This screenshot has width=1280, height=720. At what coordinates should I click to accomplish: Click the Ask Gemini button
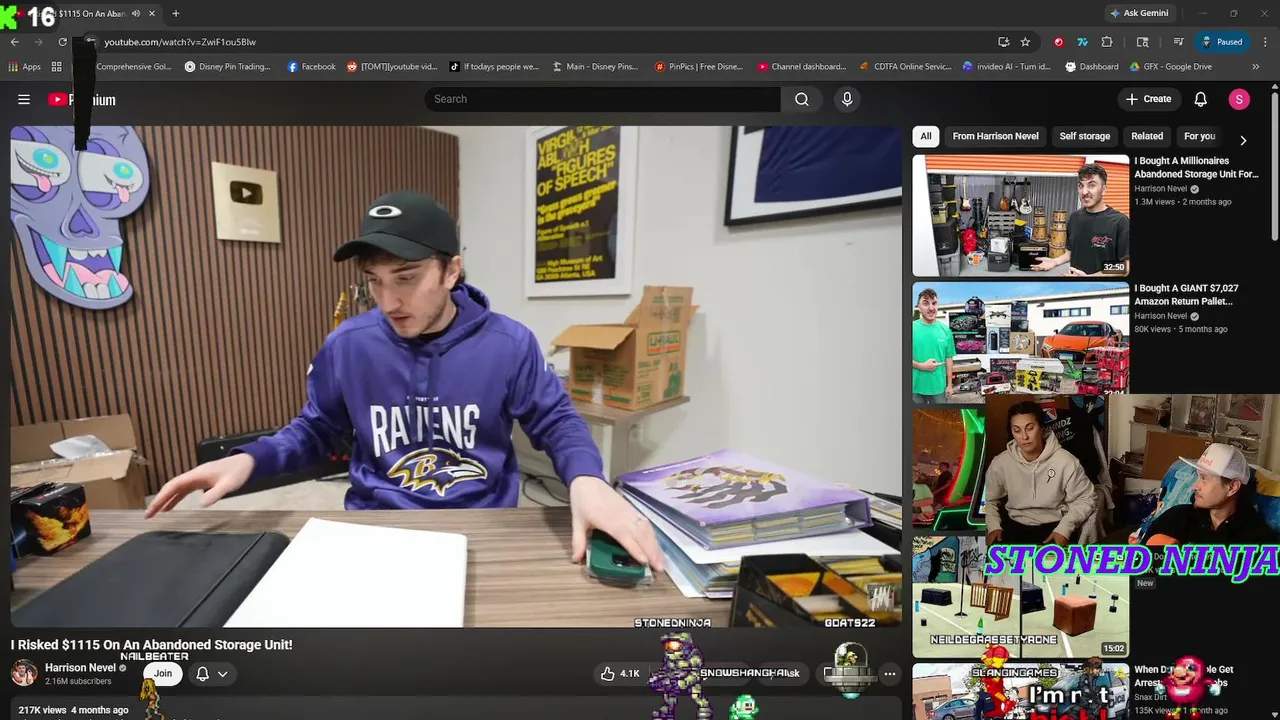click(1139, 13)
